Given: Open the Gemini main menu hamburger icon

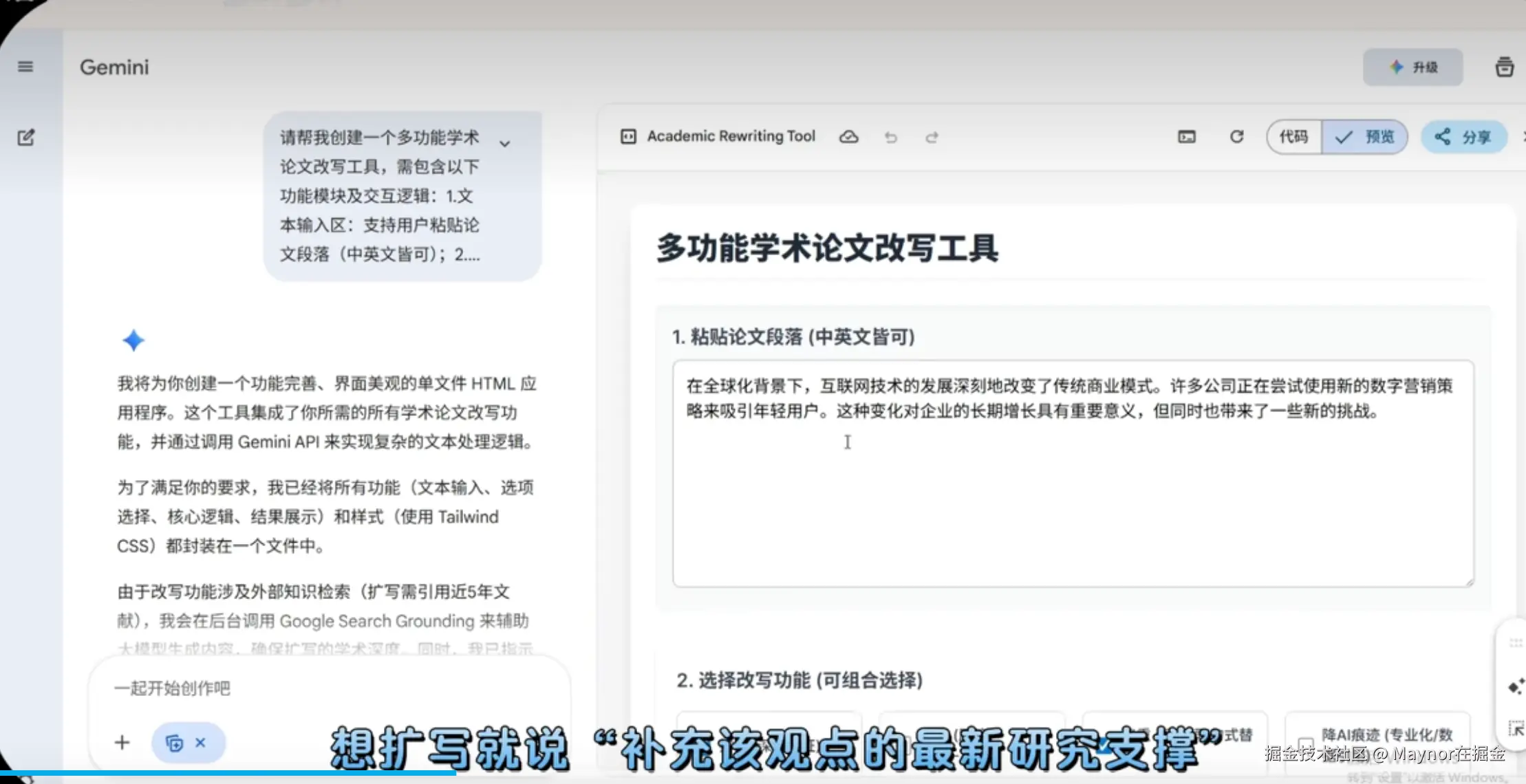Looking at the screenshot, I should click(25, 67).
